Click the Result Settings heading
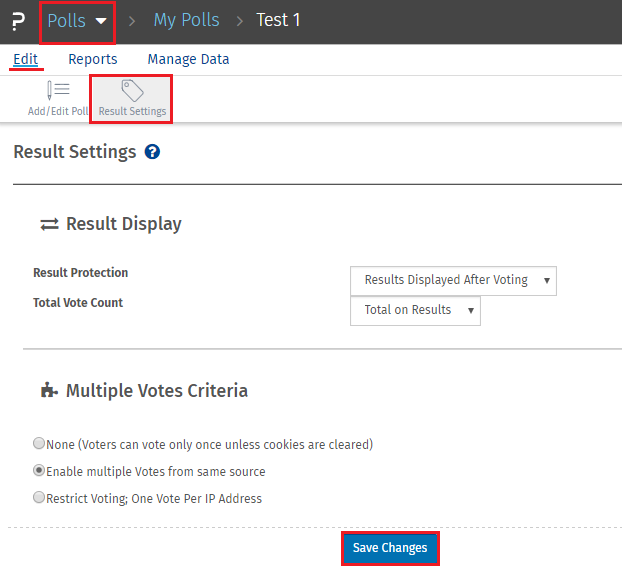Screen dimensions: 622x581 [x=75, y=152]
